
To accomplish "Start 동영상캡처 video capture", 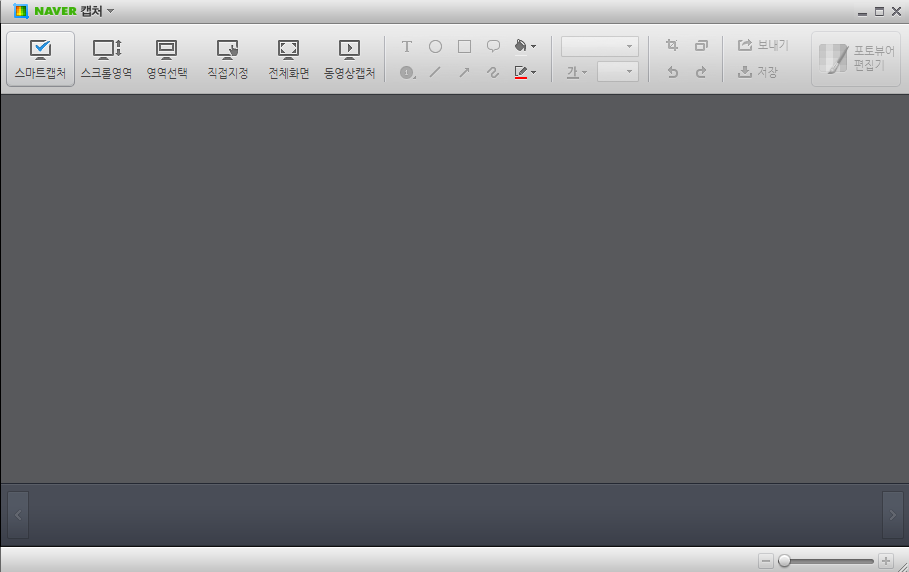I will point(350,59).
